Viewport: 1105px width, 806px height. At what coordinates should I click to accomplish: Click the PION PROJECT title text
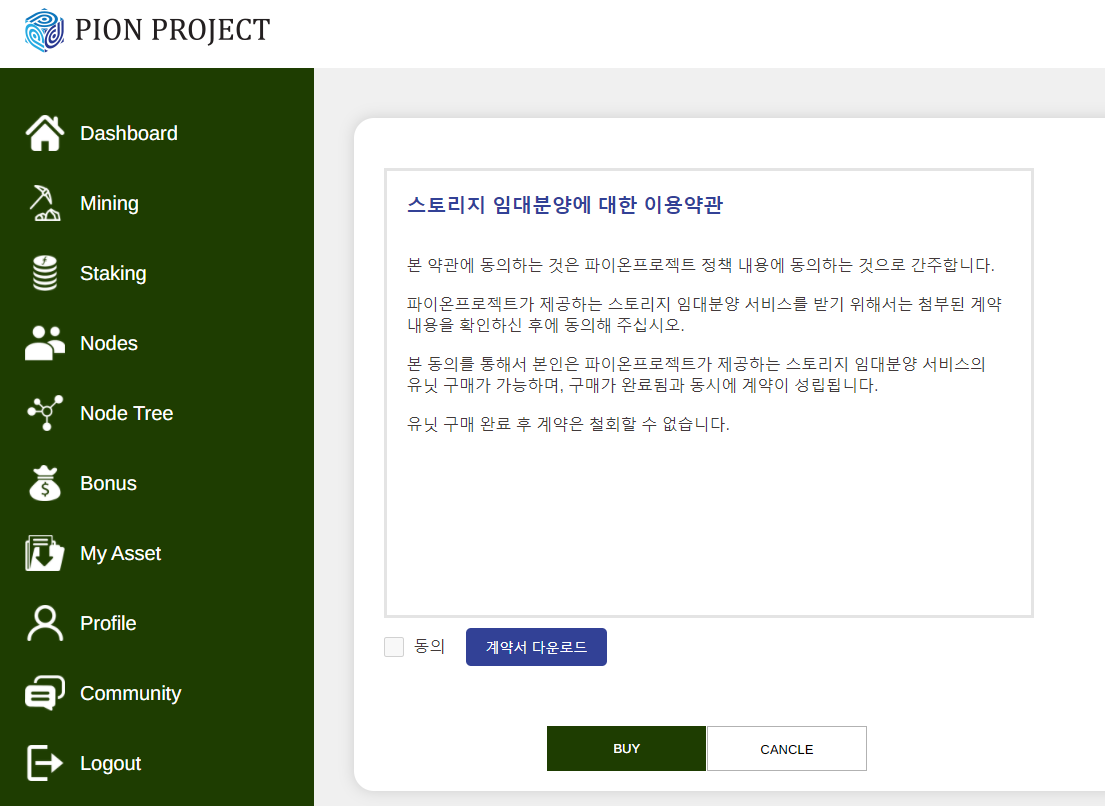click(x=173, y=30)
